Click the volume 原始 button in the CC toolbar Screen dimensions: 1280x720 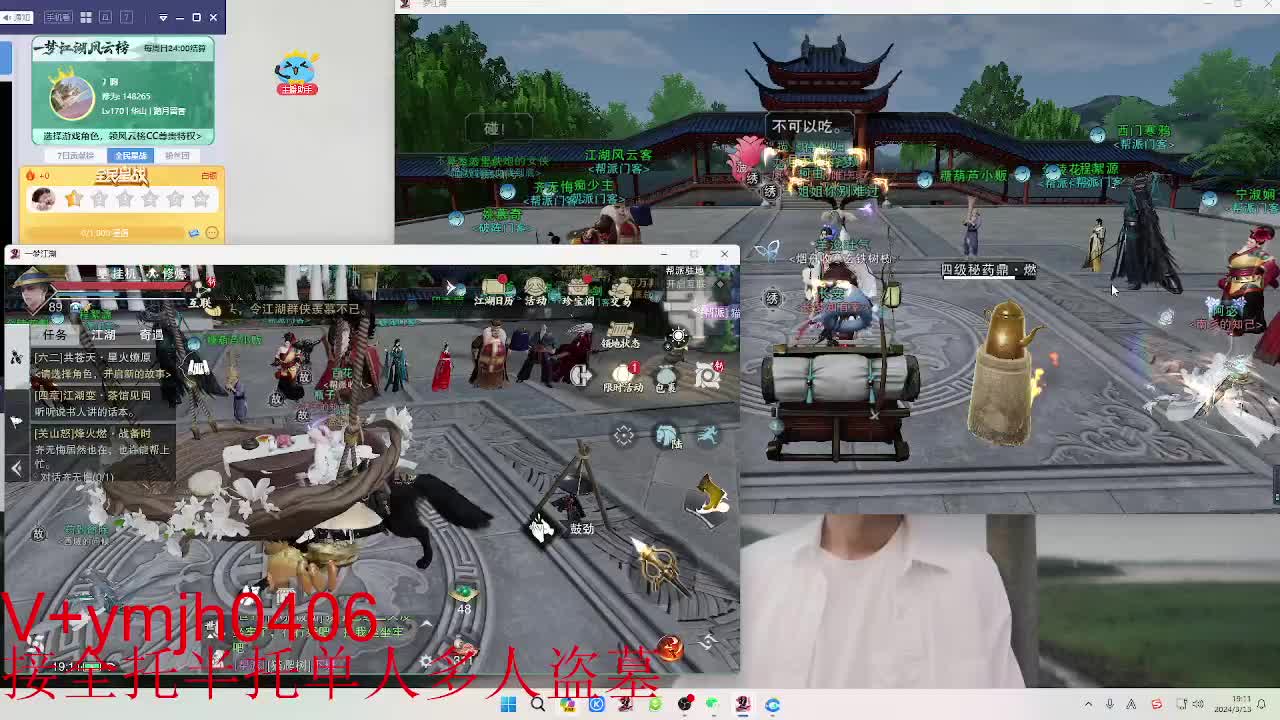tap(17, 17)
